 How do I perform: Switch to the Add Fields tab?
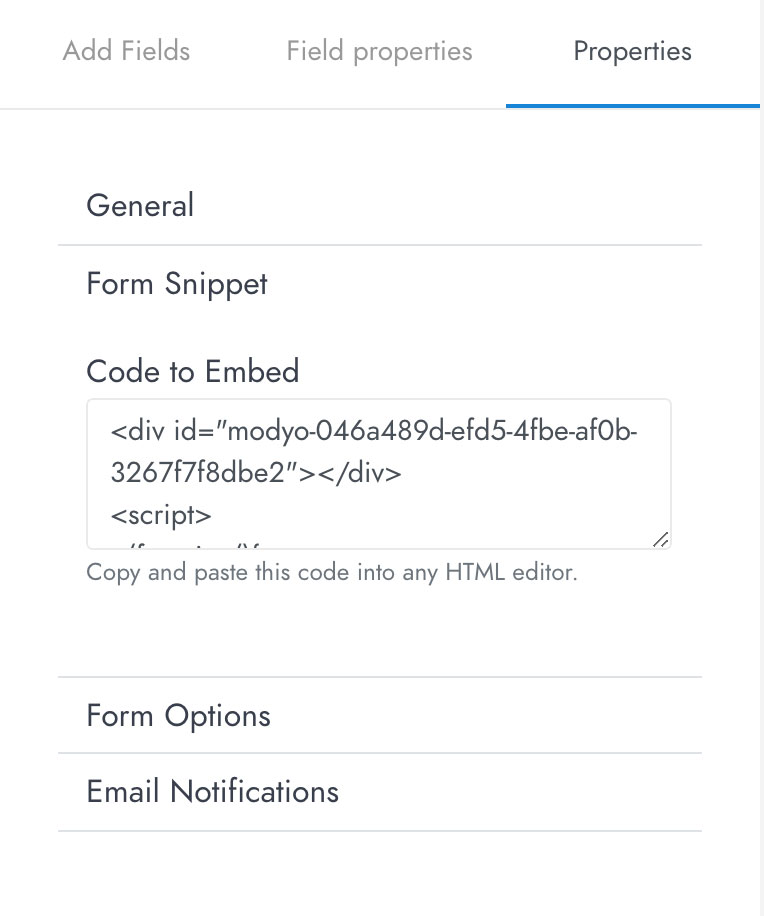[x=126, y=51]
